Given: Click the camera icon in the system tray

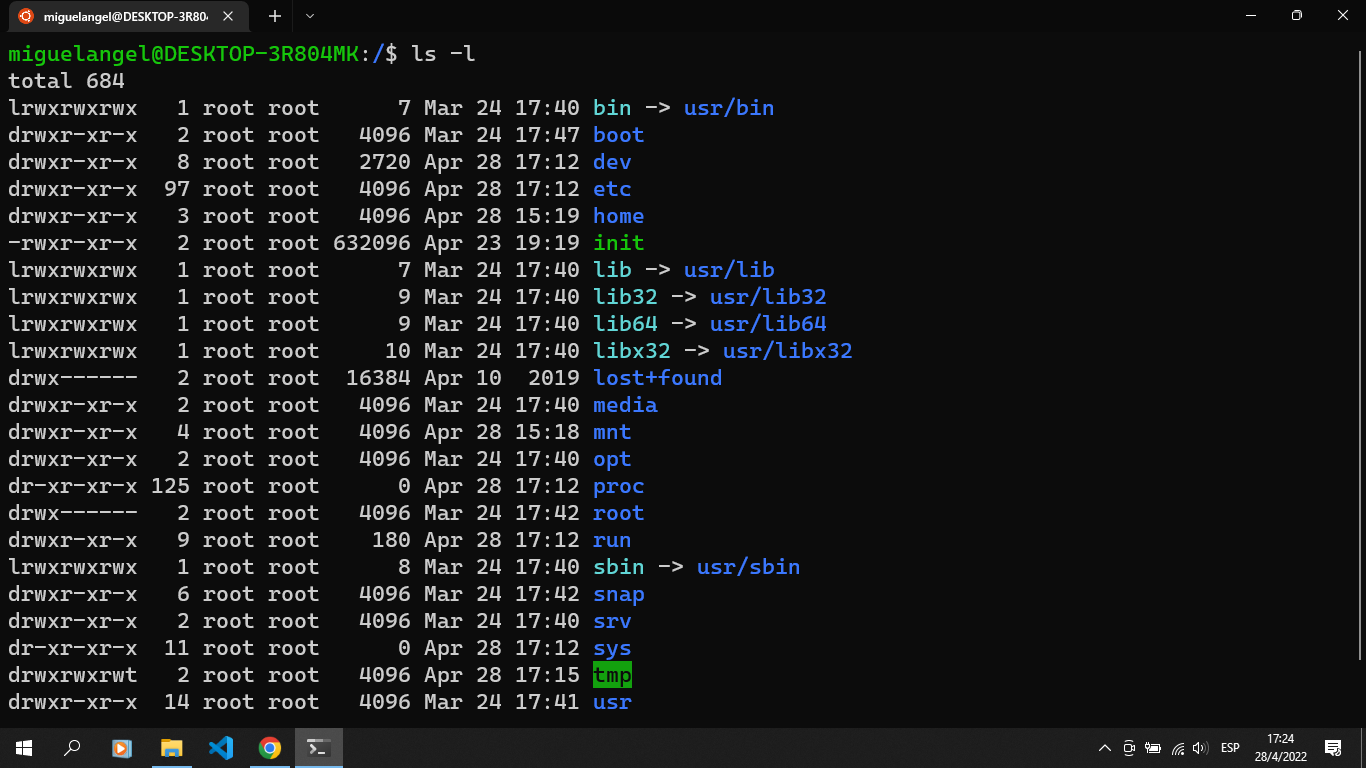Looking at the screenshot, I should pos(1129,747).
